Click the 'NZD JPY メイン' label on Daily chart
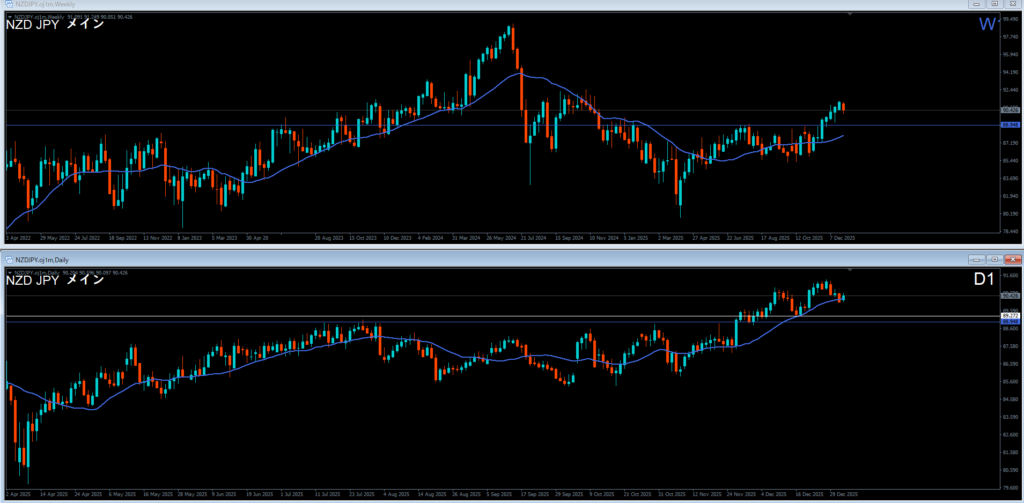Screen dimensions: 1024x503 point(54,280)
